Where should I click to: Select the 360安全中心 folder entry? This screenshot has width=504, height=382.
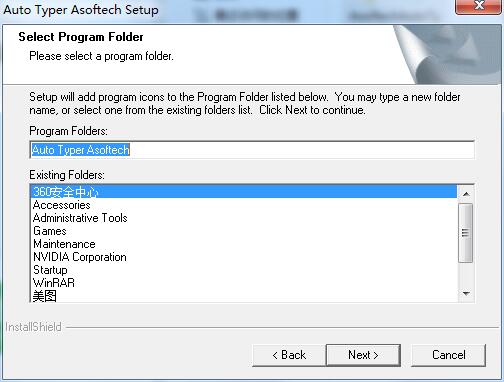244,192
